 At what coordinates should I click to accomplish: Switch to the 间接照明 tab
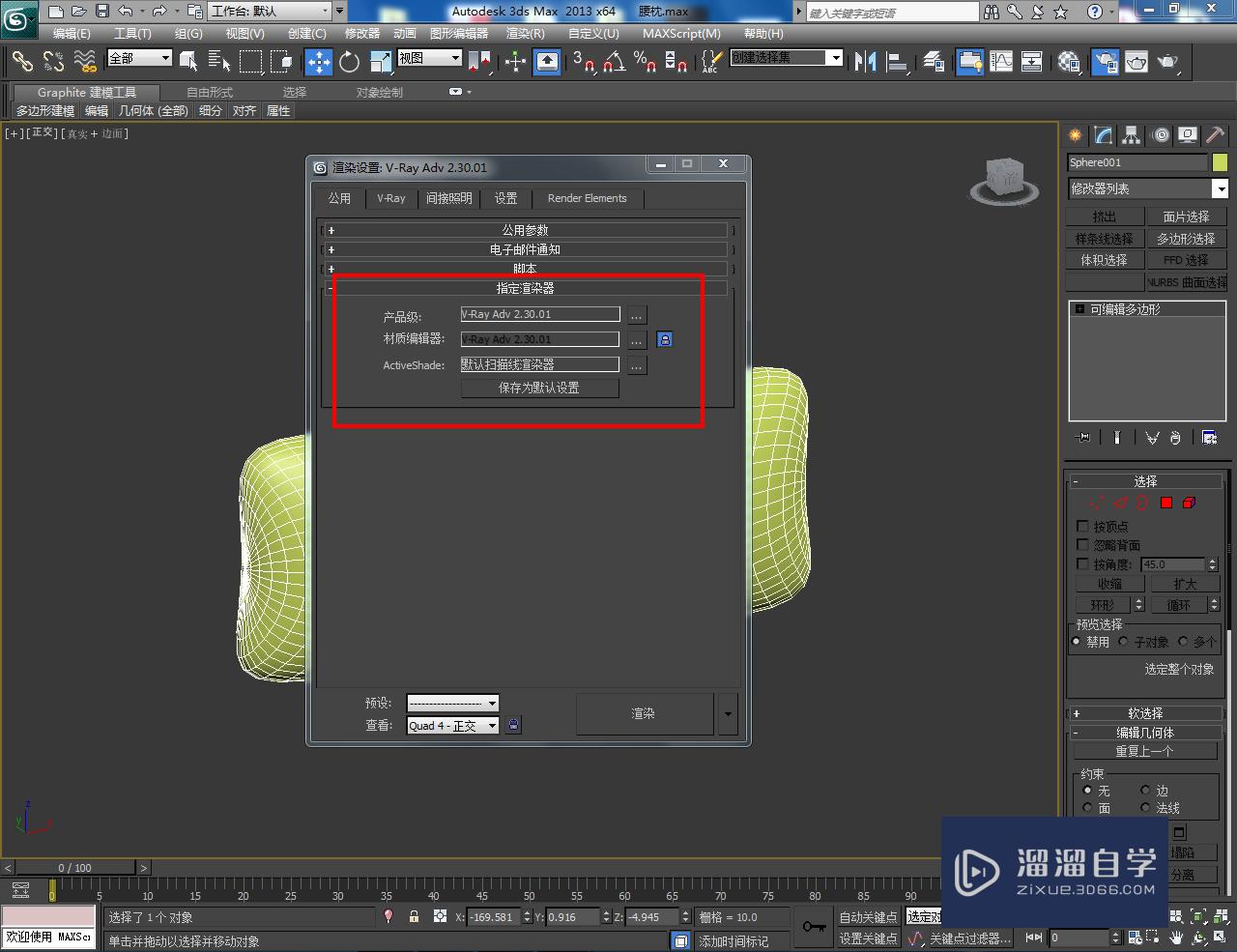tap(449, 198)
